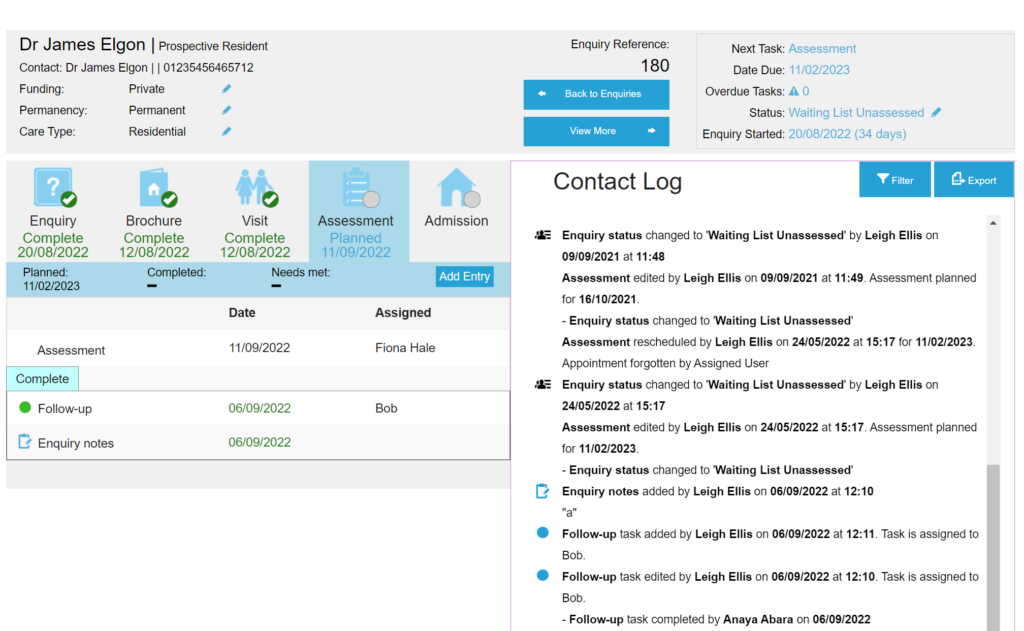Image resolution: width=1024 pixels, height=631 pixels.
Task: Click Dr James Elgon name heading
Action: point(82,44)
